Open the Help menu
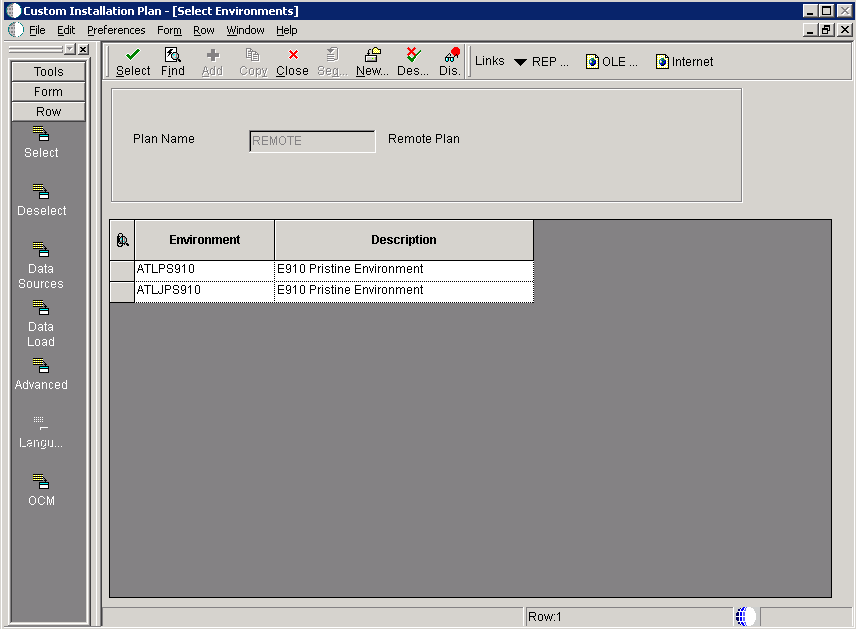Image resolution: width=856 pixels, height=629 pixels. (287, 30)
